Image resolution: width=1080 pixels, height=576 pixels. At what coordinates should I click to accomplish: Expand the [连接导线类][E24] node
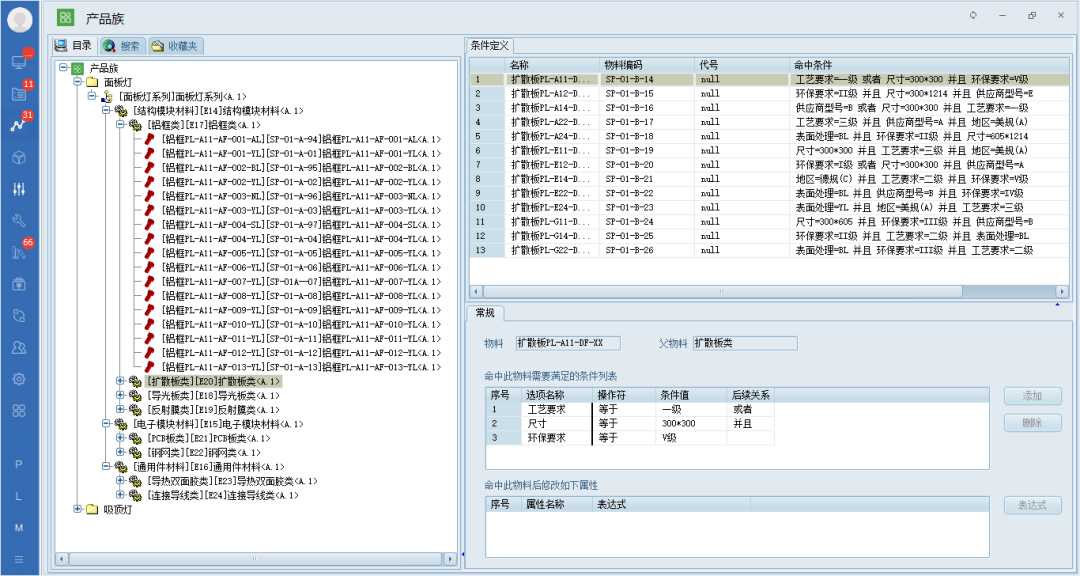pos(121,495)
